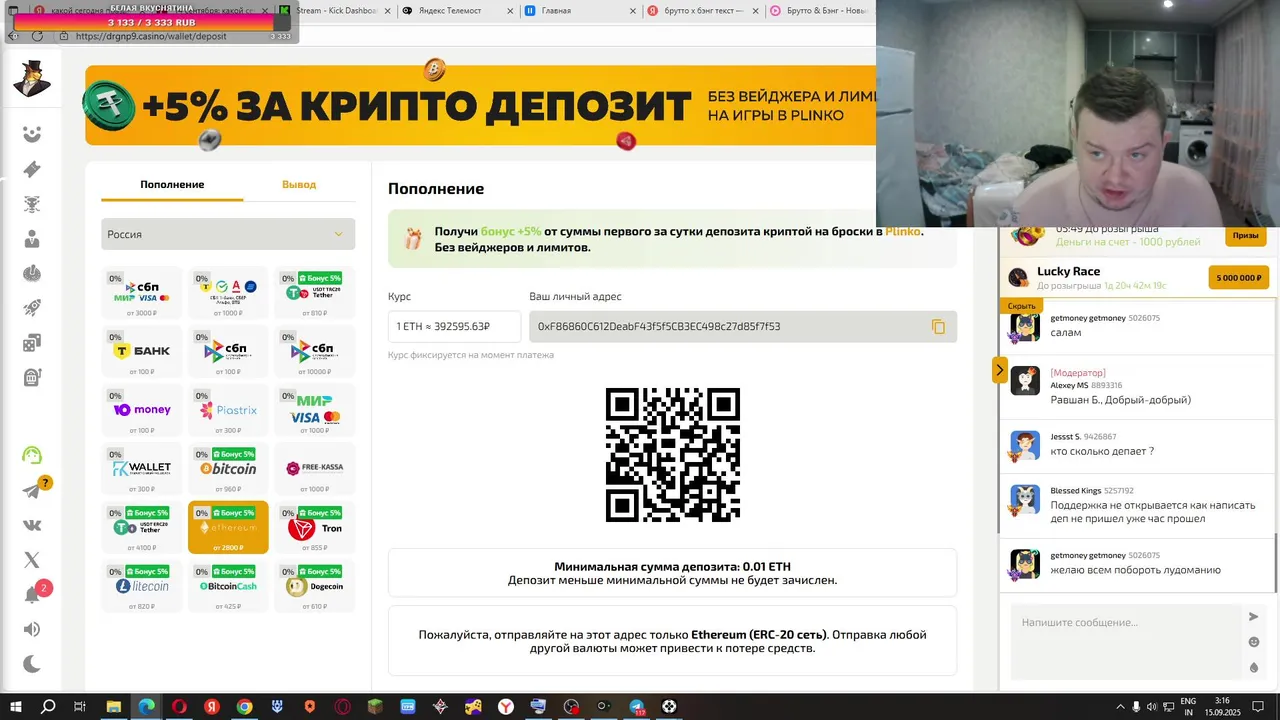
Task: Click 1 ETH exchange rate field
Action: click(x=455, y=327)
